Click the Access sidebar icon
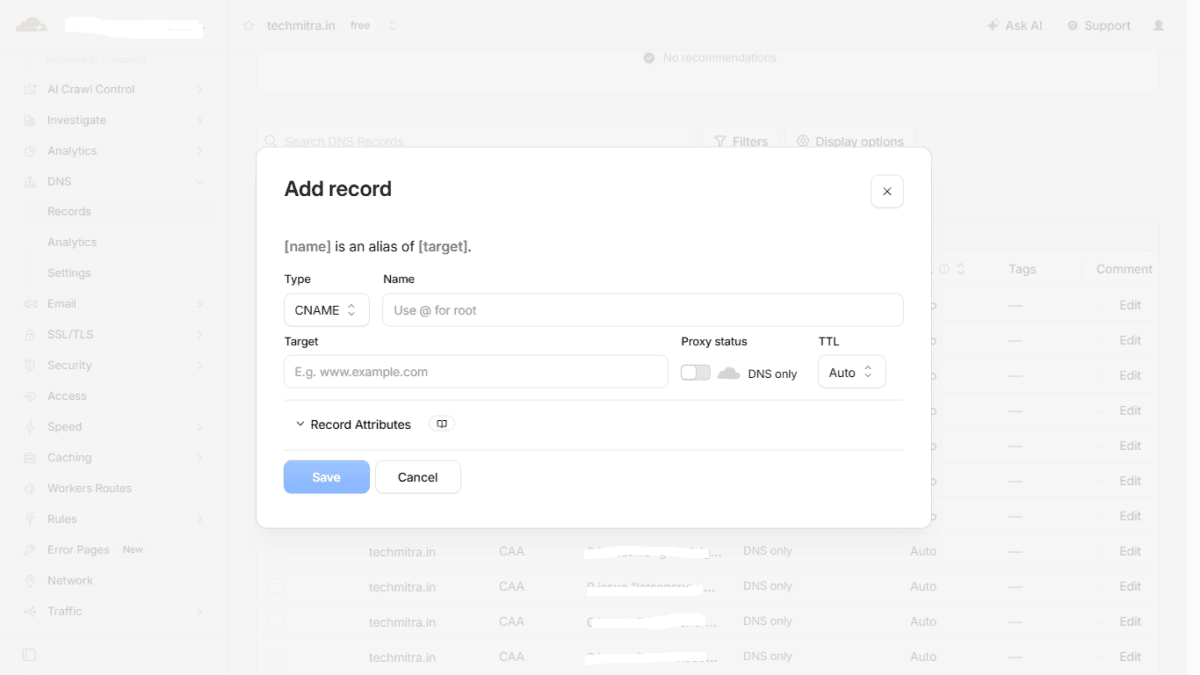The image size is (1200, 675). pos(29,397)
